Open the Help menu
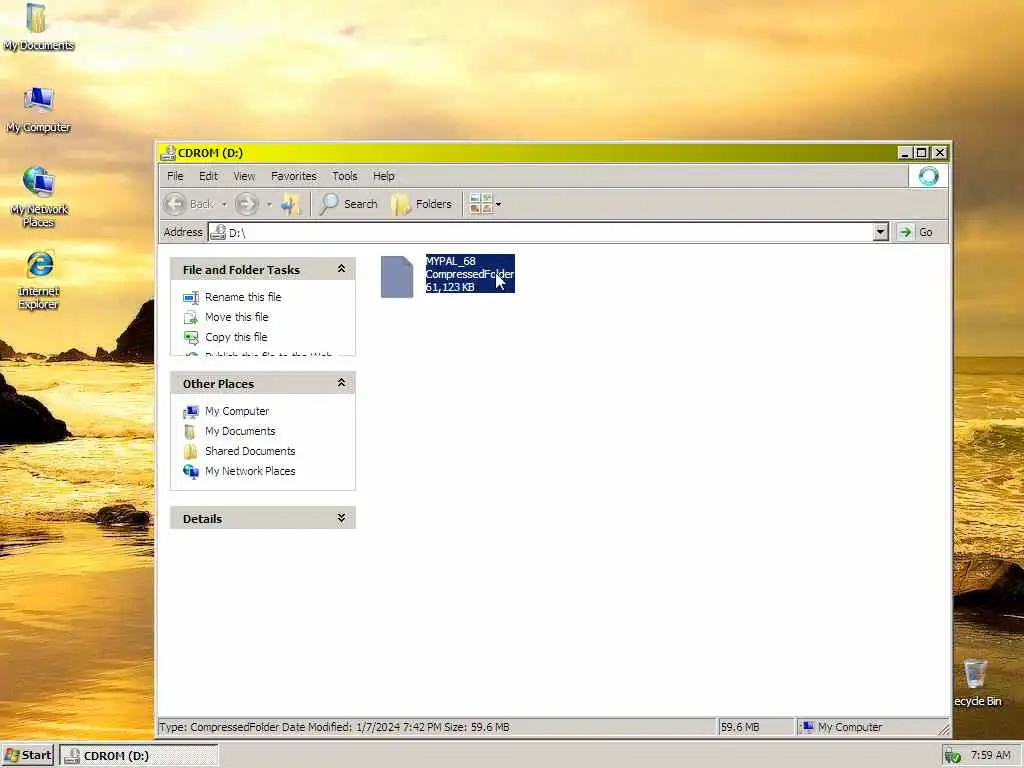The width and height of the screenshot is (1024, 768). tap(383, 176)
